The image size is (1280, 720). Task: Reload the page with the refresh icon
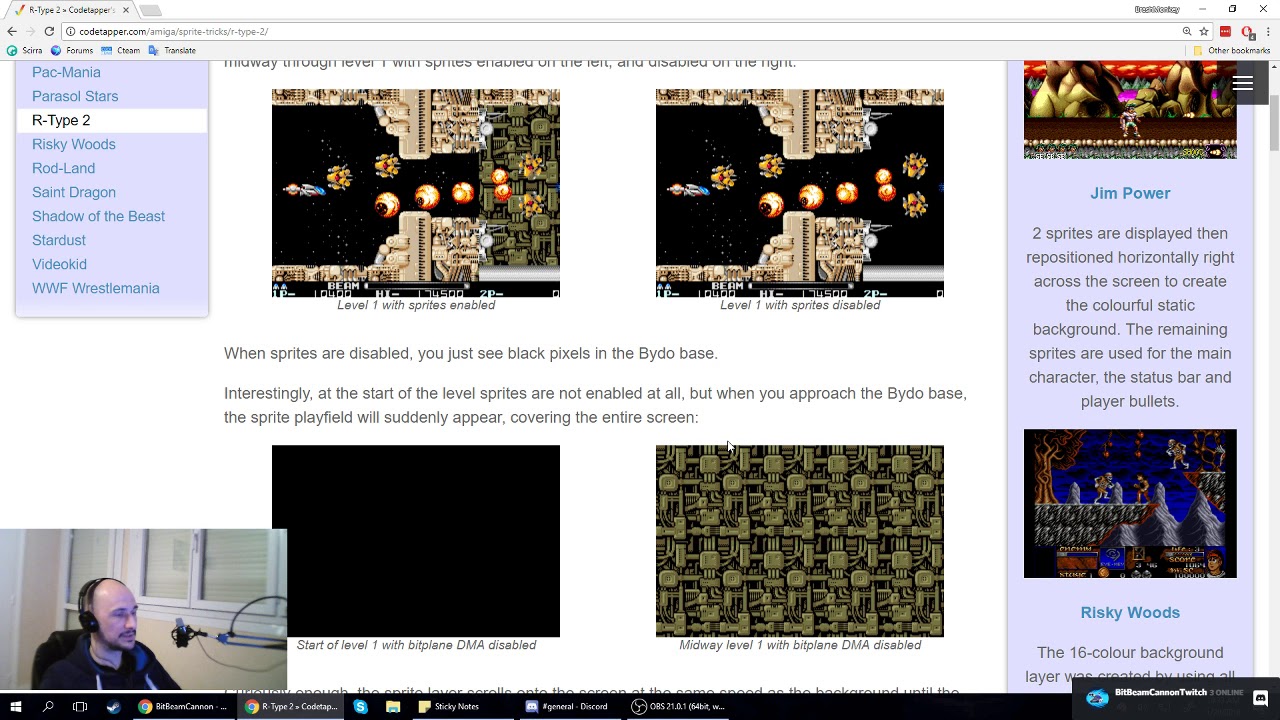coord(49,31)
